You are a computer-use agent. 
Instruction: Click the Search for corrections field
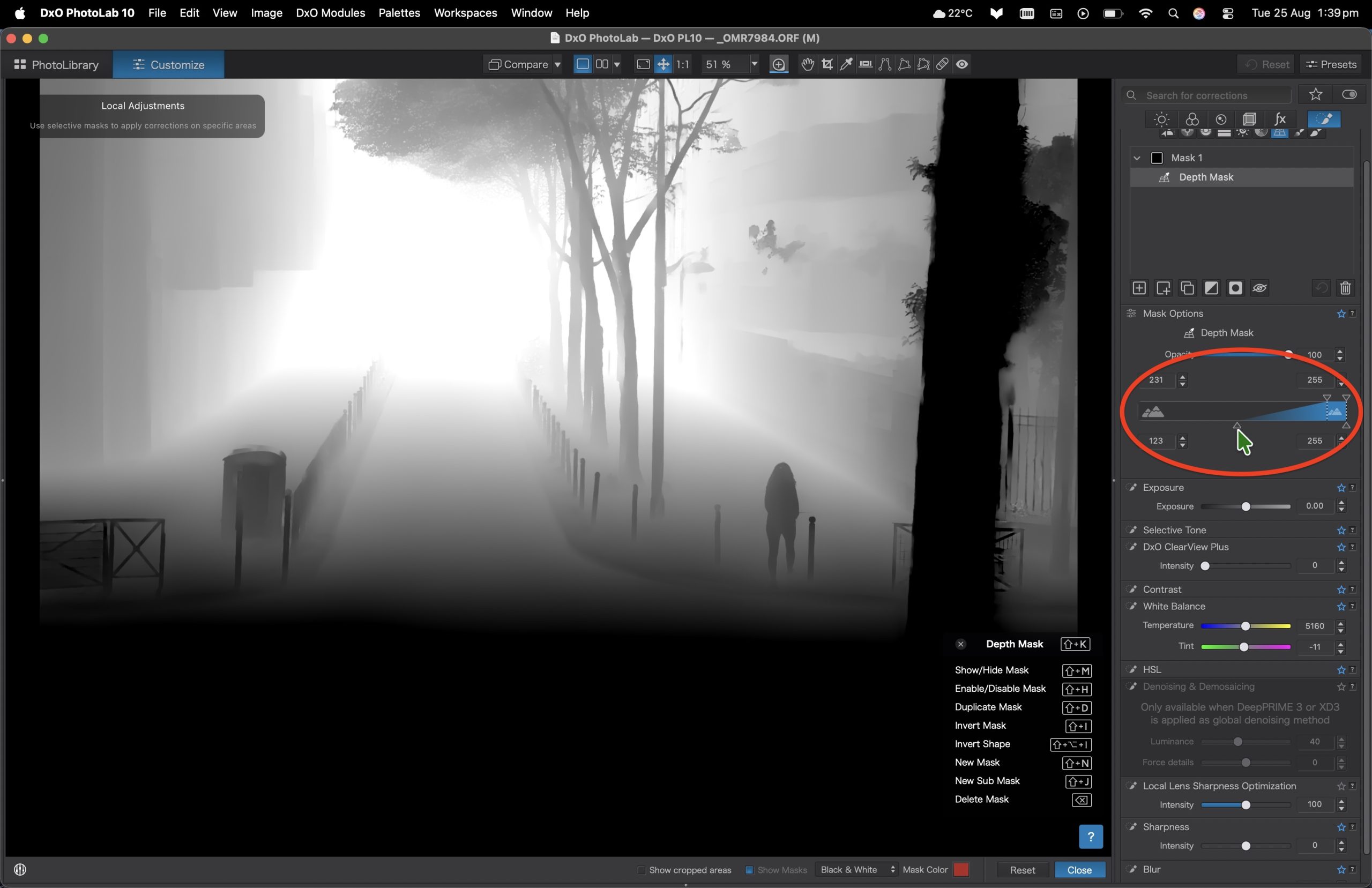(1207, 95)
